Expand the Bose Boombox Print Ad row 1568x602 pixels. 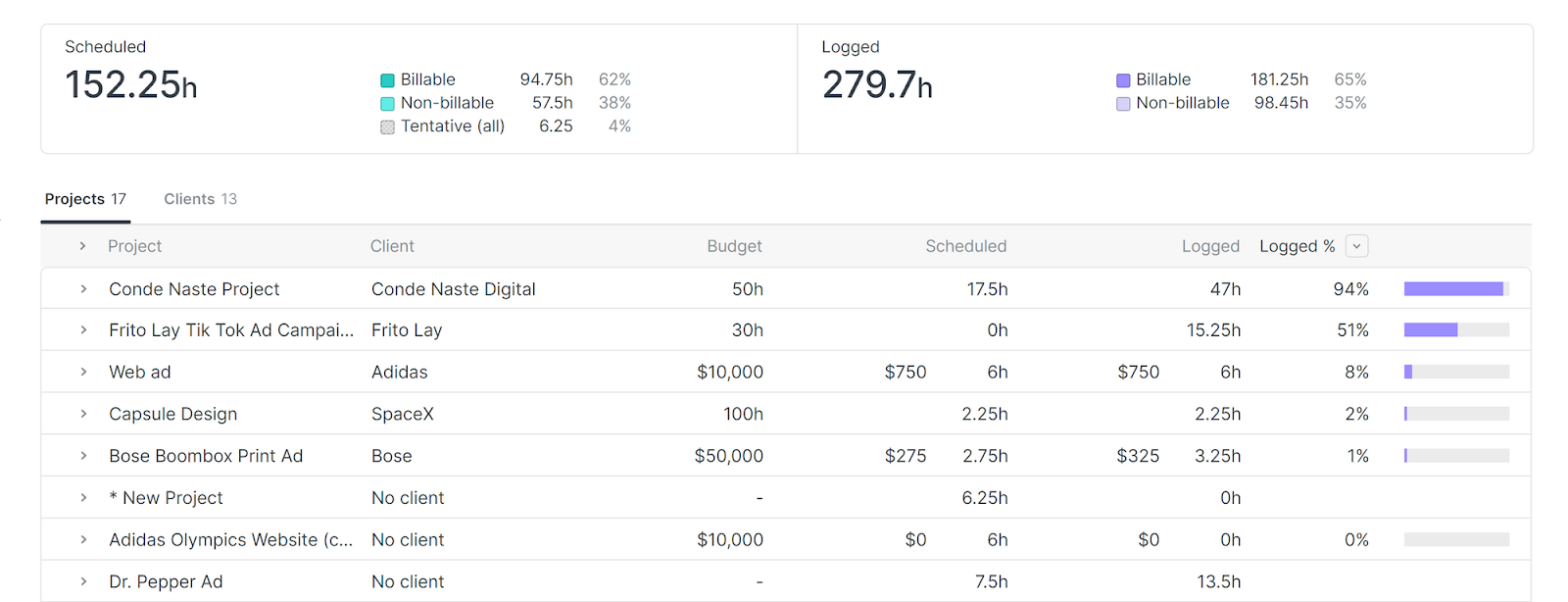[82, 455]
